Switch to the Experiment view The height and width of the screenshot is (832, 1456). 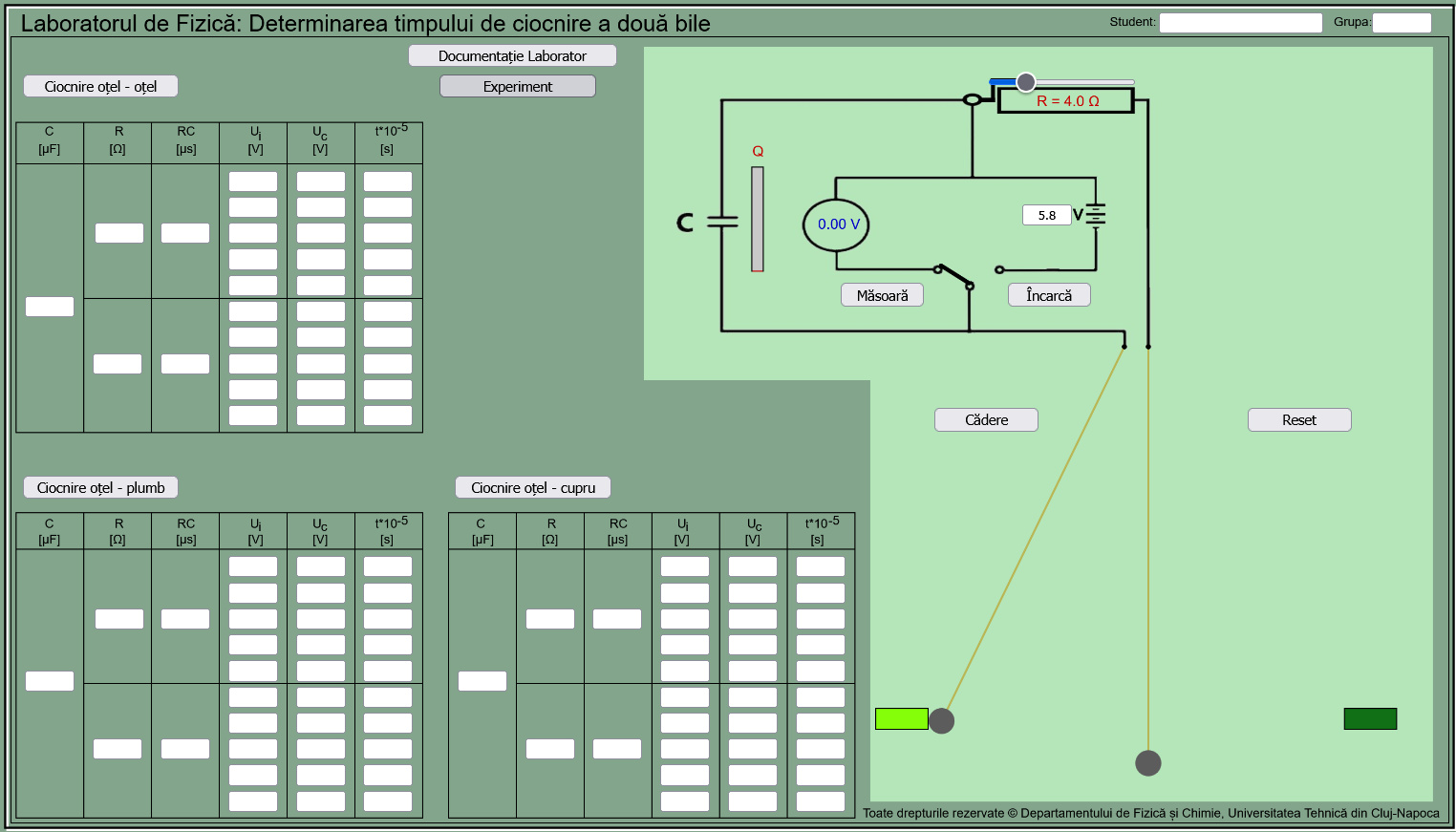coord(517,87)
